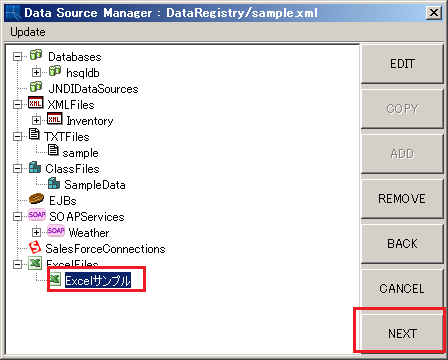Click the ADD button

point(402,154)
